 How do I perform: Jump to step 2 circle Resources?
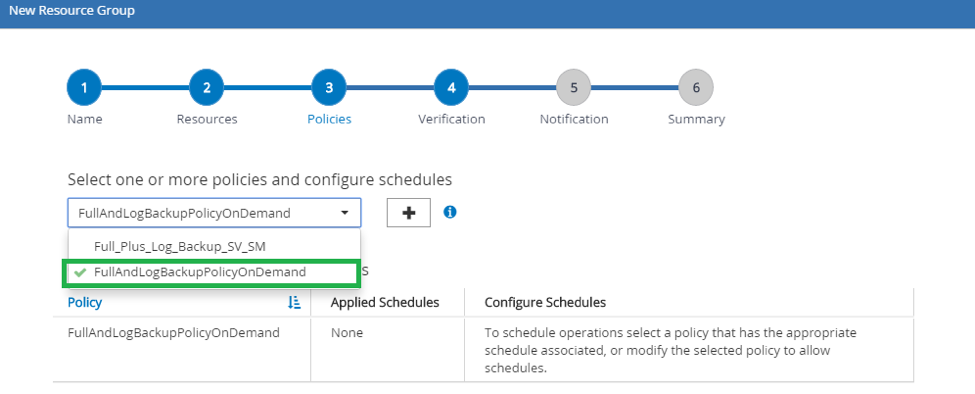tap(206, 88)
